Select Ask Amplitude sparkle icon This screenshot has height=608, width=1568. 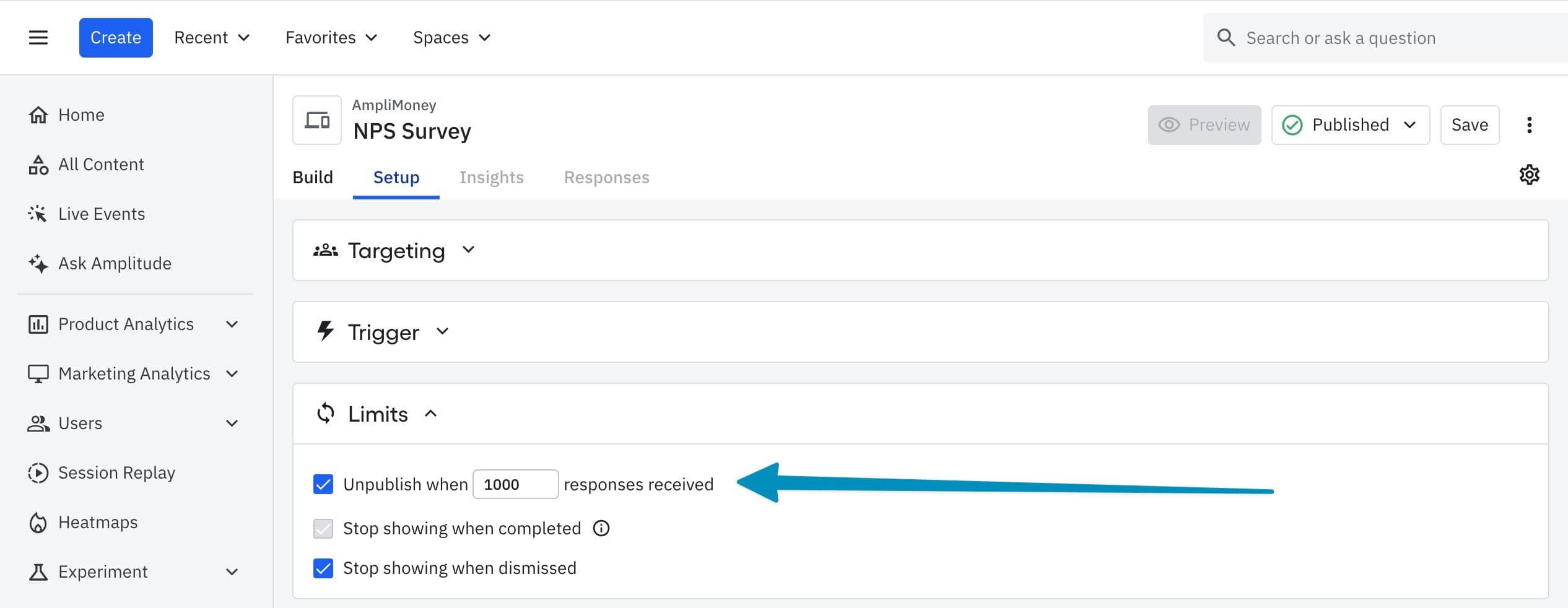pos(38,264)
